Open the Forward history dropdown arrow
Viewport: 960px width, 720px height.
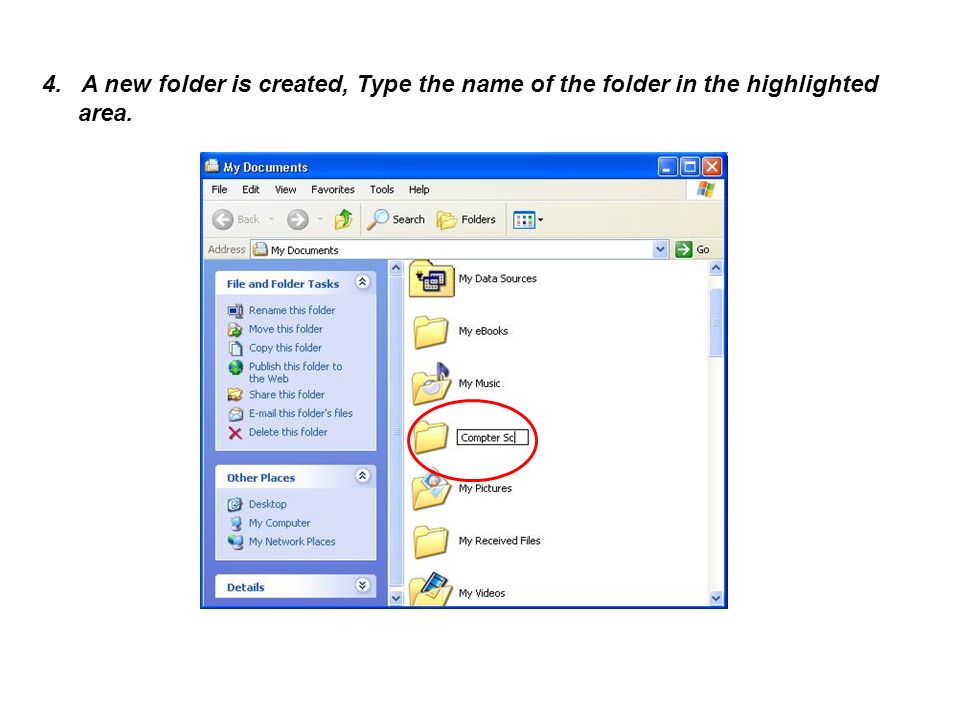(320, 219)
